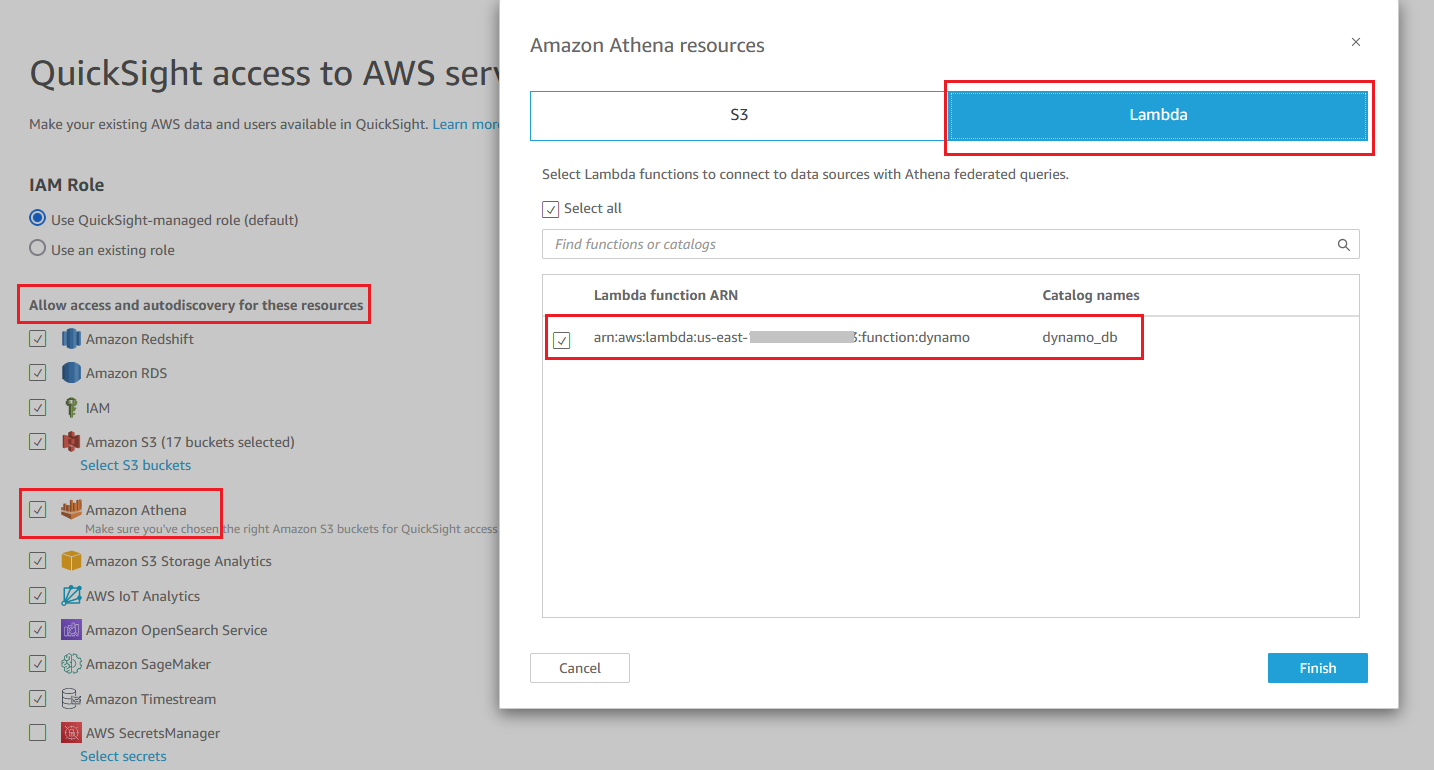Viewport: 1434px width, 770px height.
Task: Click the IAM key icon
Action: pos(70,408)
